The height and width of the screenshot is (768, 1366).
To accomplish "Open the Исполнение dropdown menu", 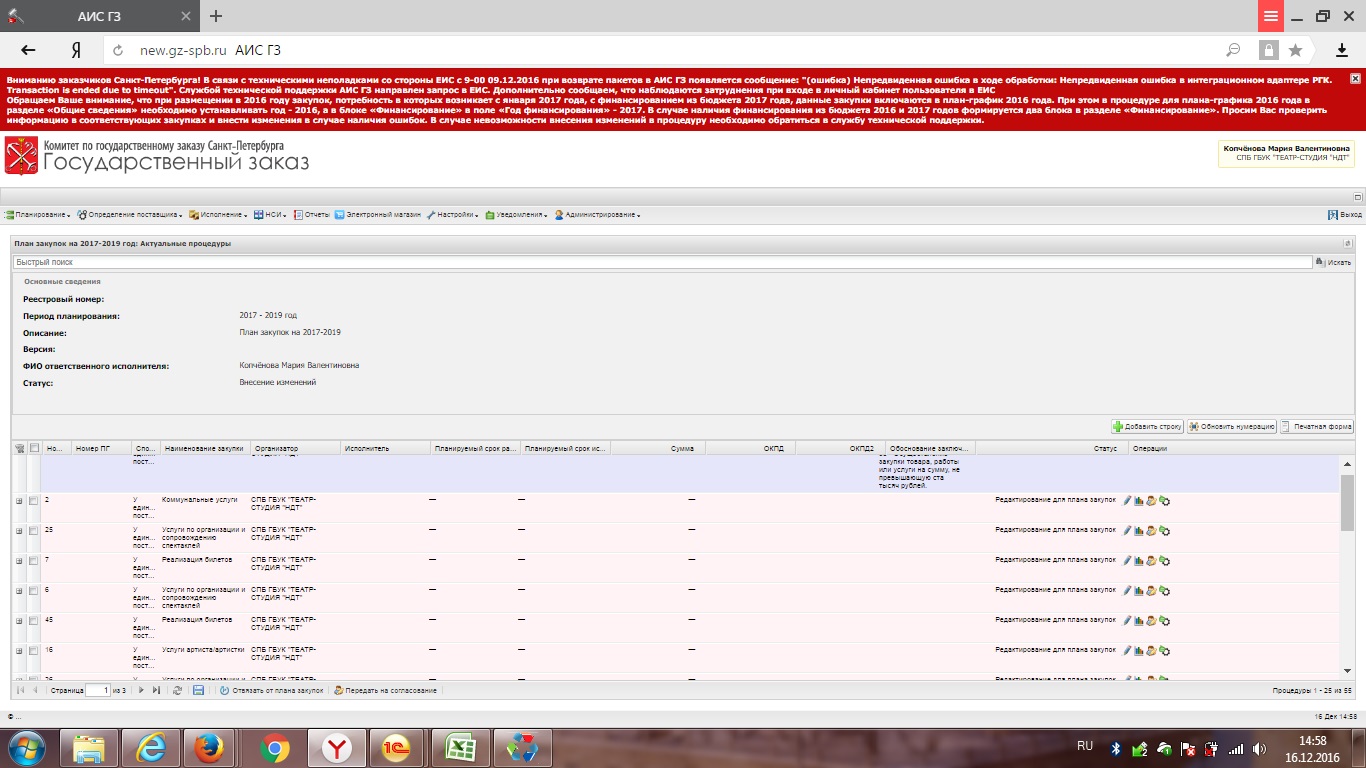I will (x=219, y=215).
